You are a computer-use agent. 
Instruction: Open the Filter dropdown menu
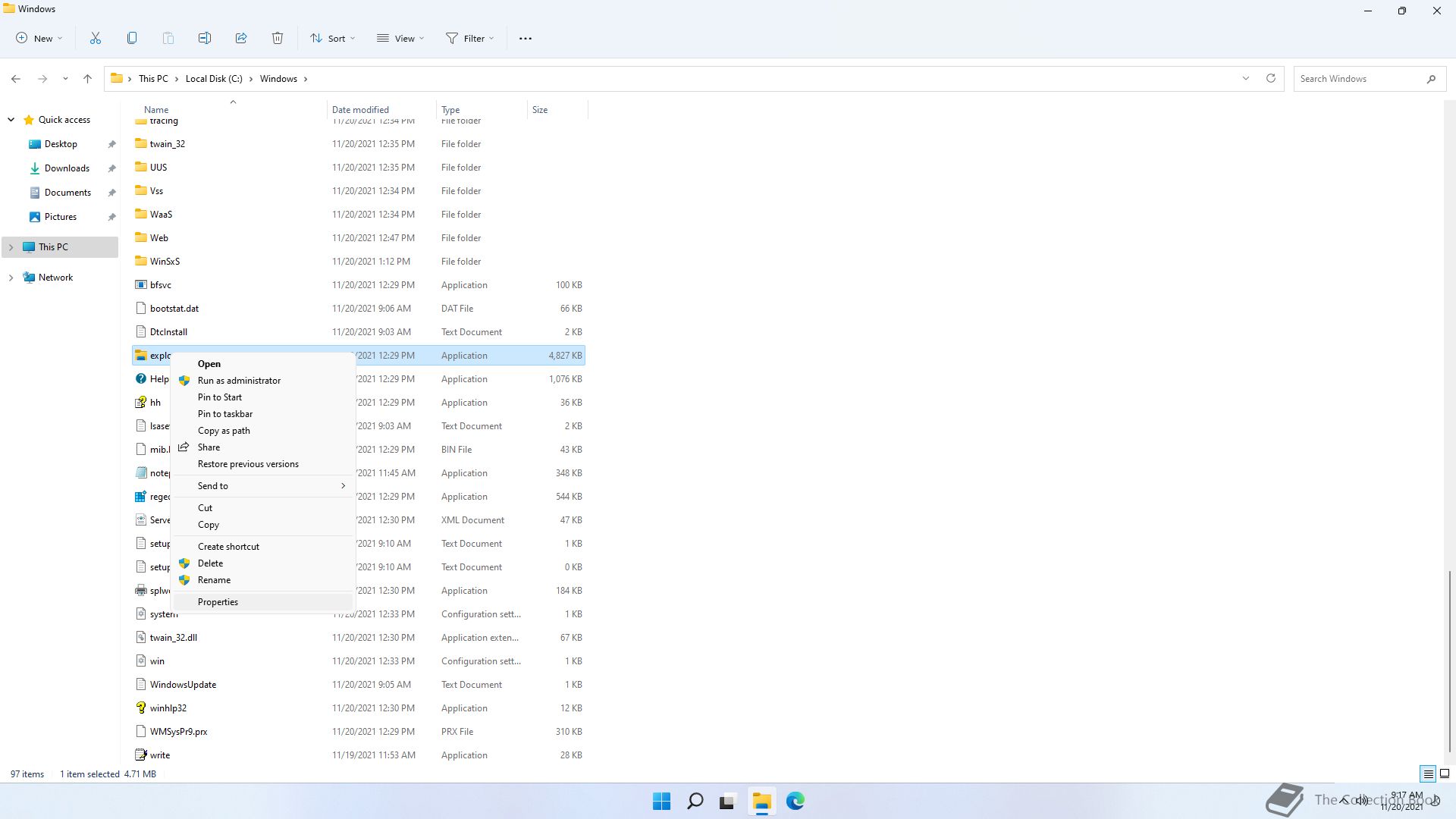tap(469, 39)
